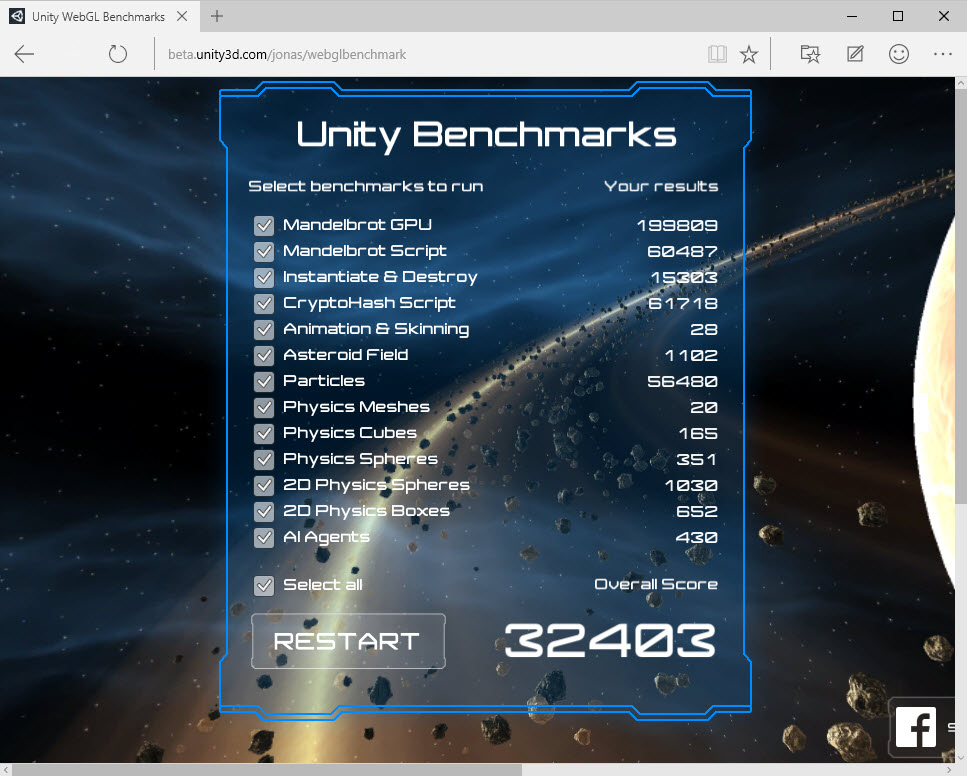
Task: Disable the CryptoHash Script benchmark
Action: (264, 303)
